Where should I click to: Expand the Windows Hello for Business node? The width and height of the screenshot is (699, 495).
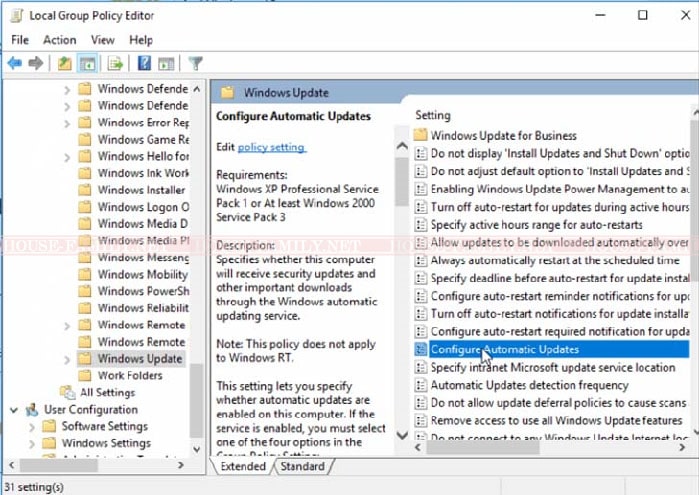point(67,157)
